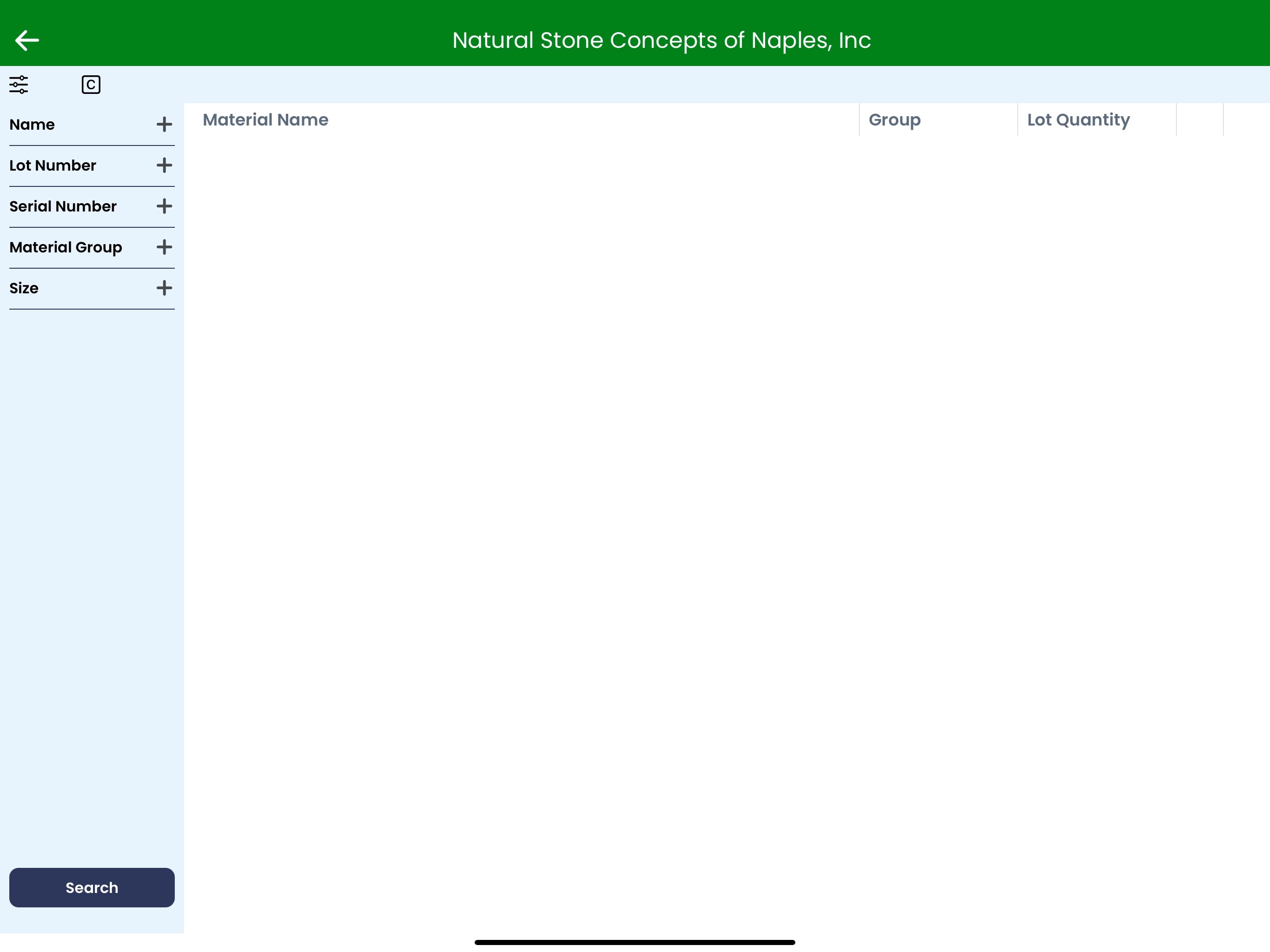The width and height of the screenshot is (1270, 952).
Task: Select the Name filter label
Action: pos(32,125)
